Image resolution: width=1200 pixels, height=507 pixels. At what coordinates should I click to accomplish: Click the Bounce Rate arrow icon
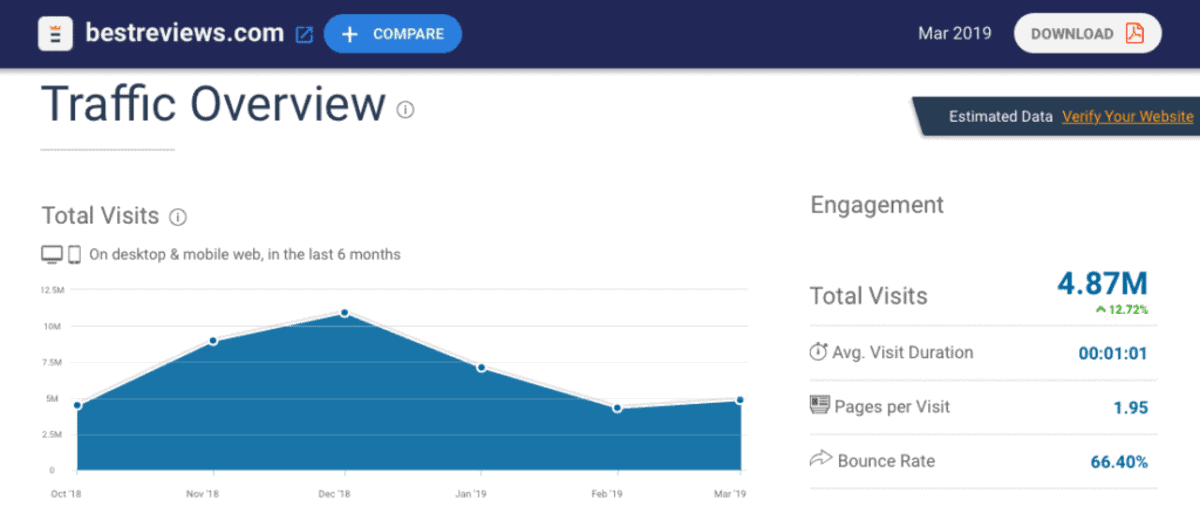[820, 460]
